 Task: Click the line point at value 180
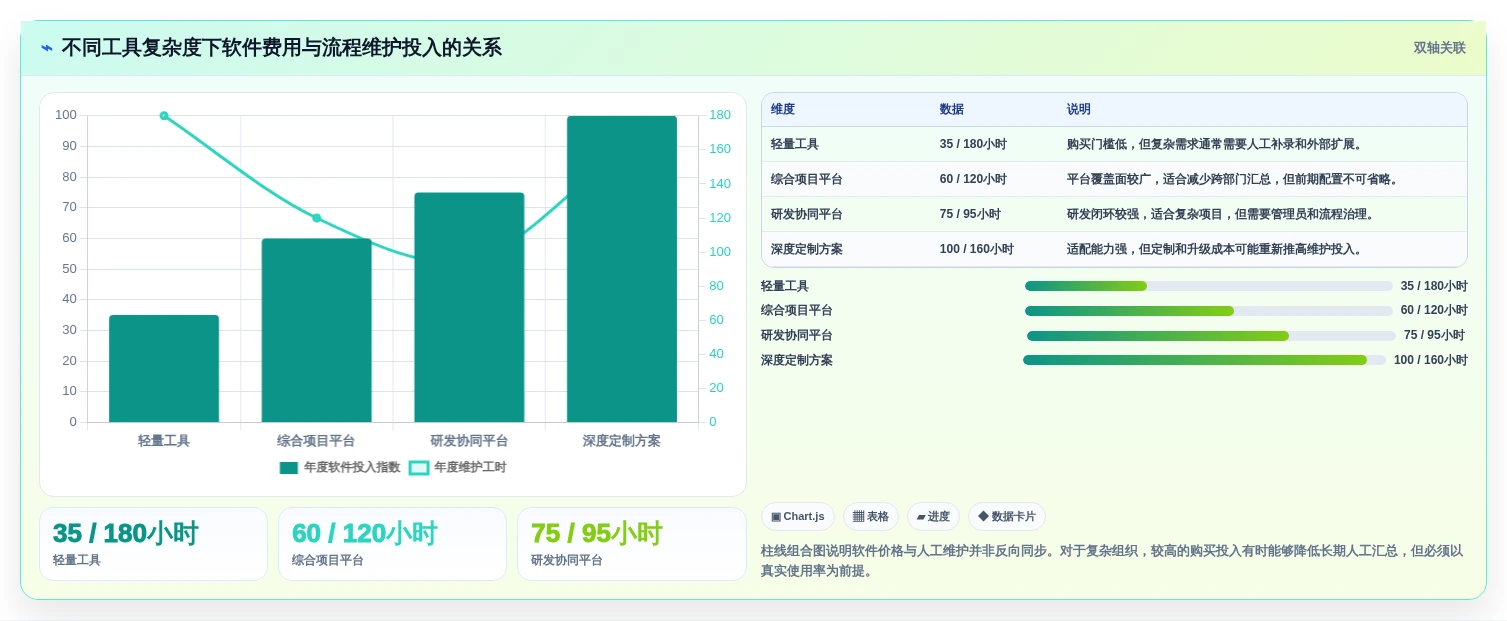coord(164,116)
